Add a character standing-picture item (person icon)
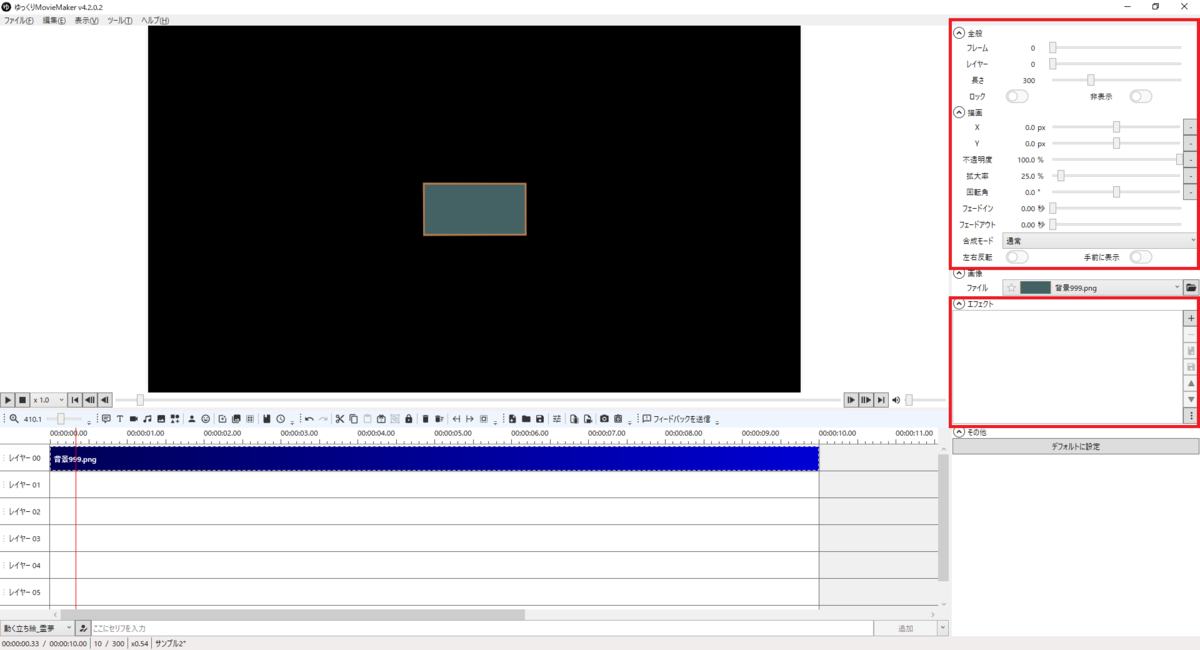Screen dimensions: 1200x650 pyautogui.click(x=192, y=419)
